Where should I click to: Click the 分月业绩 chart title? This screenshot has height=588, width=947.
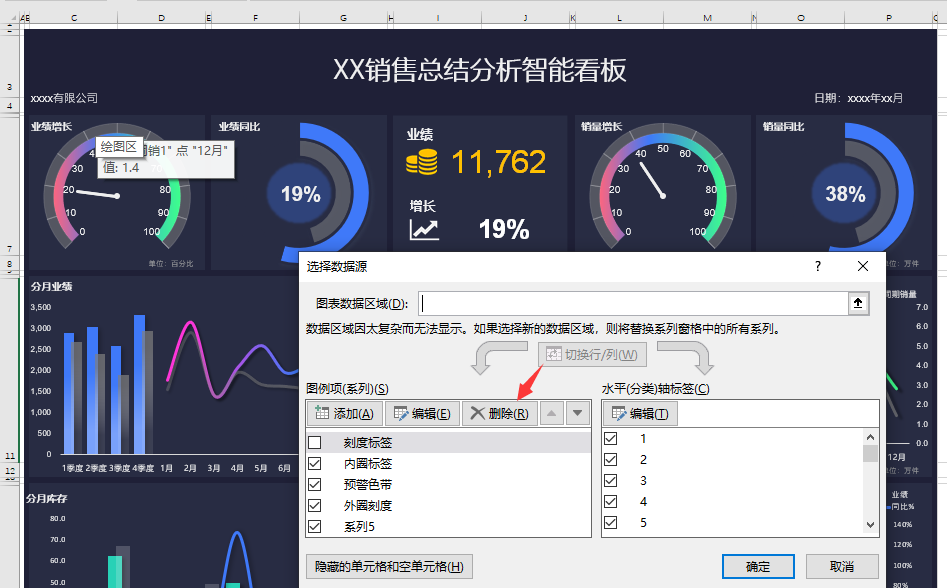[x=52, y=287]
